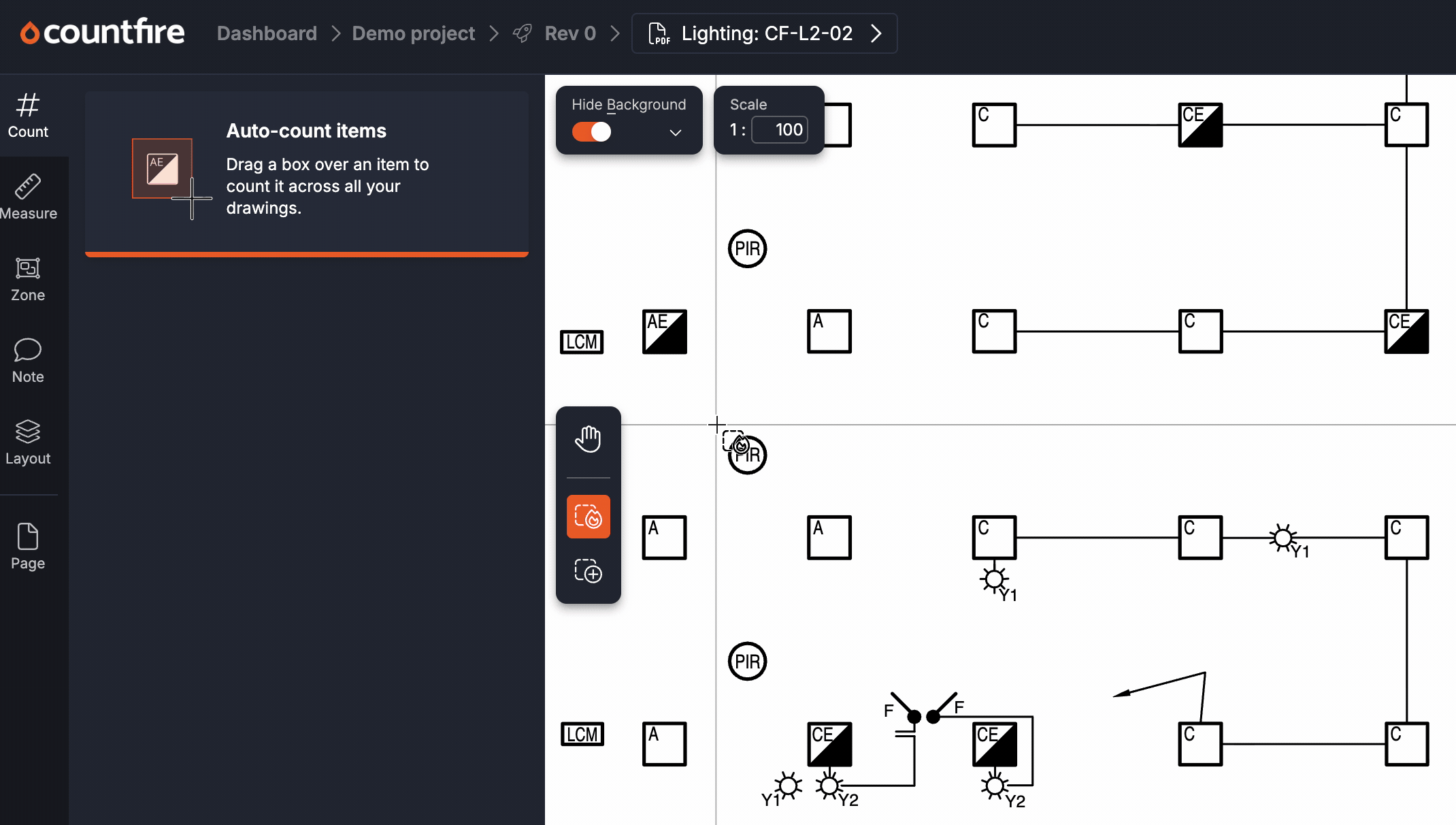1456x825 pixels.
Task: Click the Auto-count items AE thumbnail
Action: [x=162, y=168]
